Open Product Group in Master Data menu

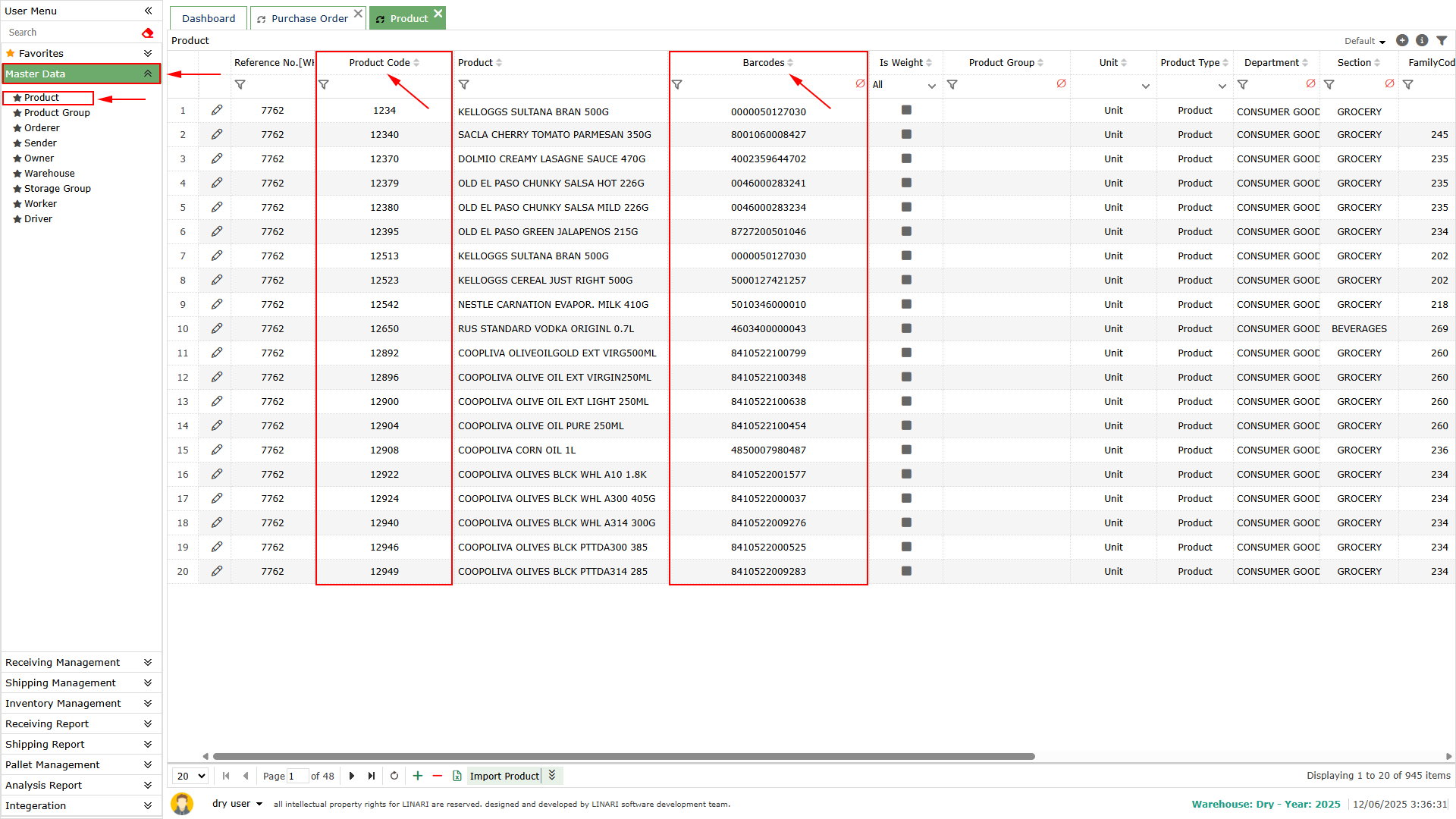click(x=57, y=113)
